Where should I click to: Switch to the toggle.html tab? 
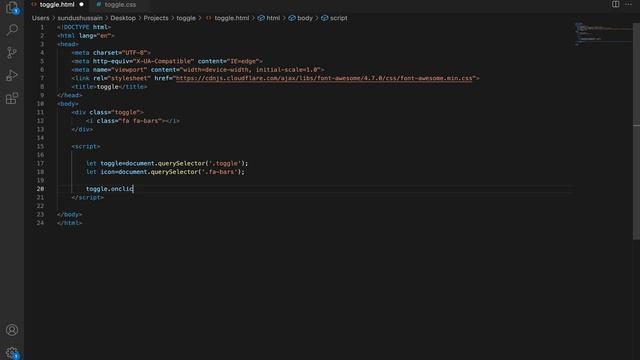(57, 4)
